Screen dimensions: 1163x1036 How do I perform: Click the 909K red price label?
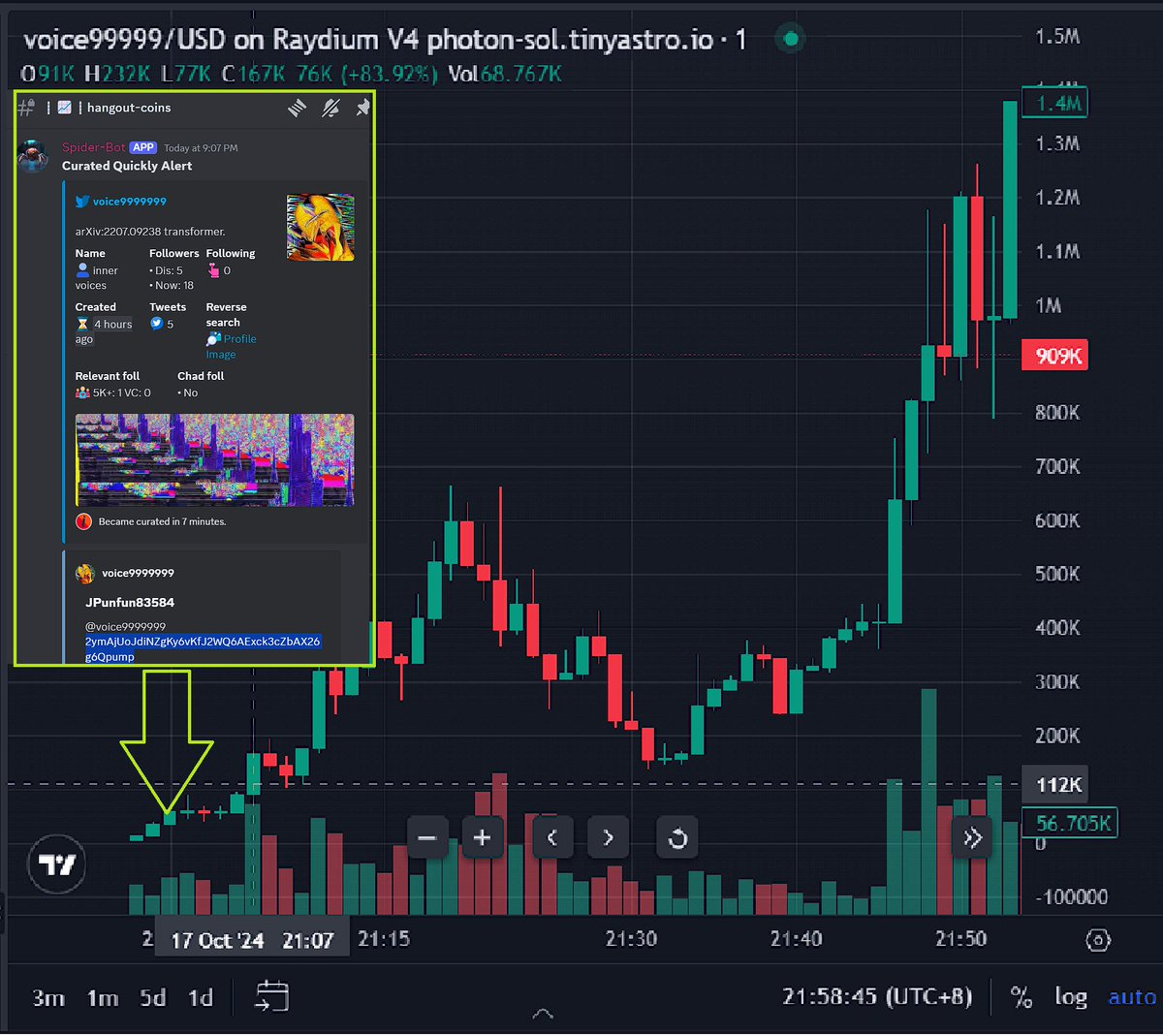click(x=1056, y=356)
